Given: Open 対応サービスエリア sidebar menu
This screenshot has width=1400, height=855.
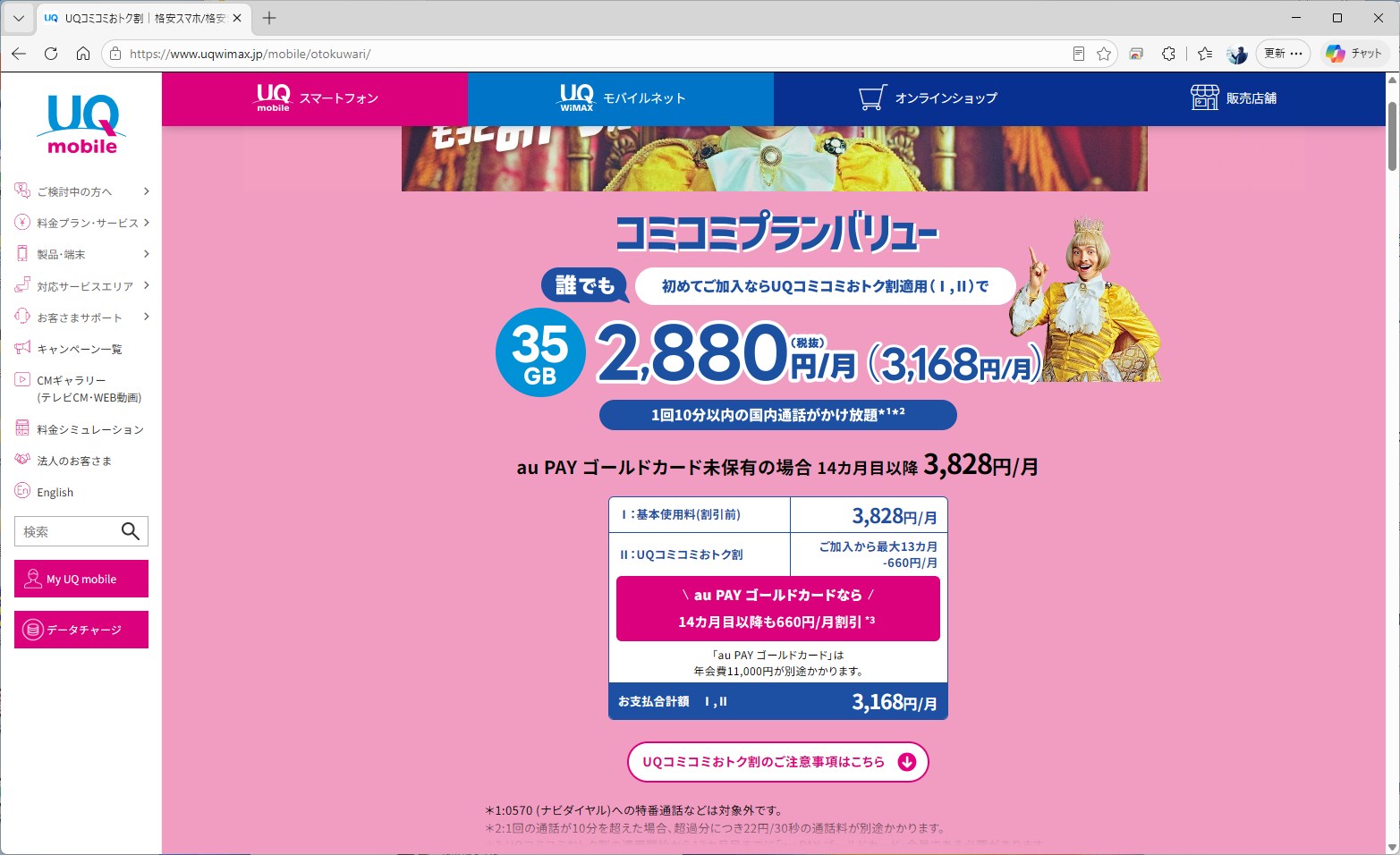Looking at the screenshot, I should 85,286.
